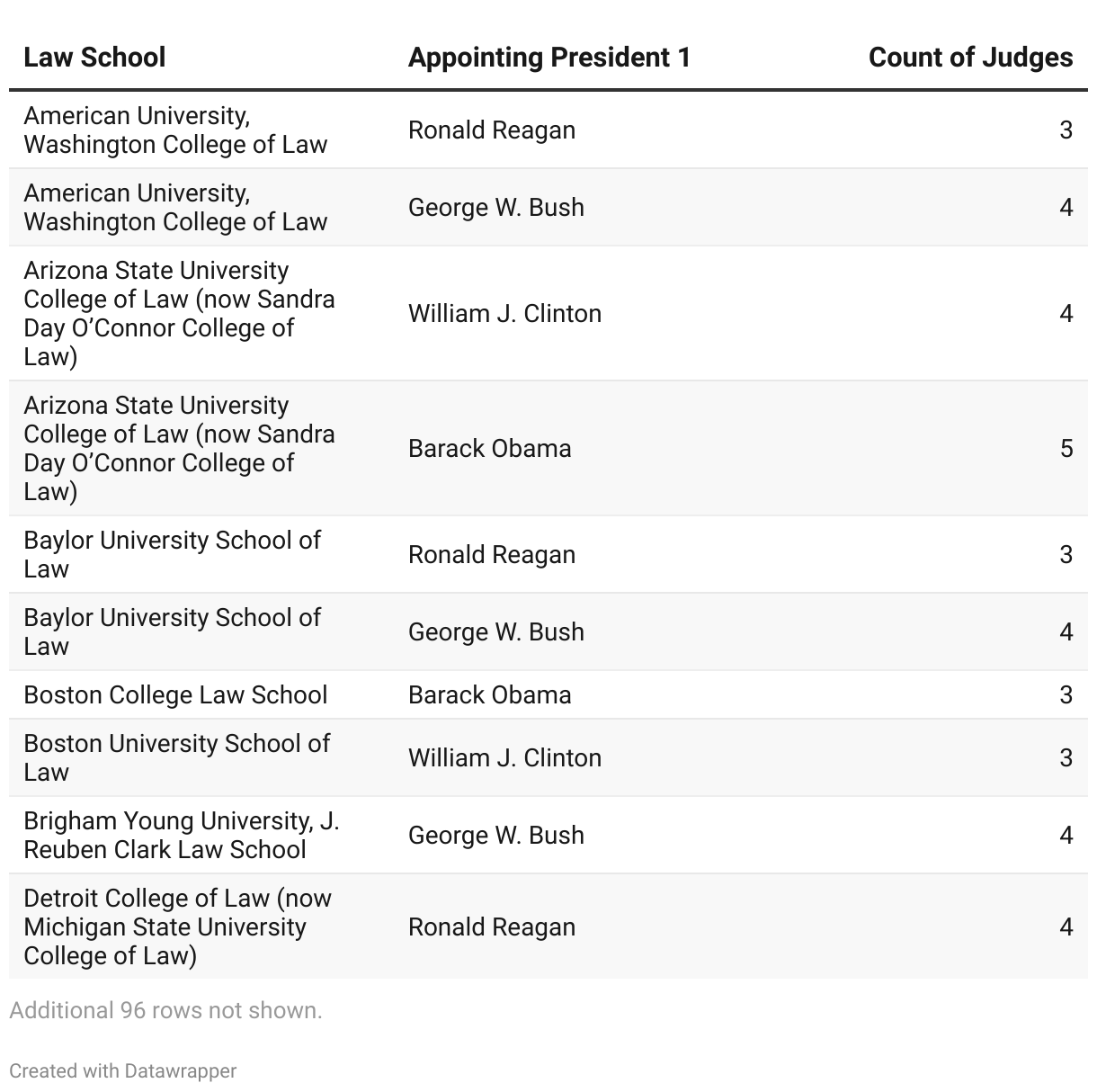The width and height of the screenshot is (1097, 1092).
Task: Click the Baylor University cell in the Reagan row
Action: [x=172, y=554]
